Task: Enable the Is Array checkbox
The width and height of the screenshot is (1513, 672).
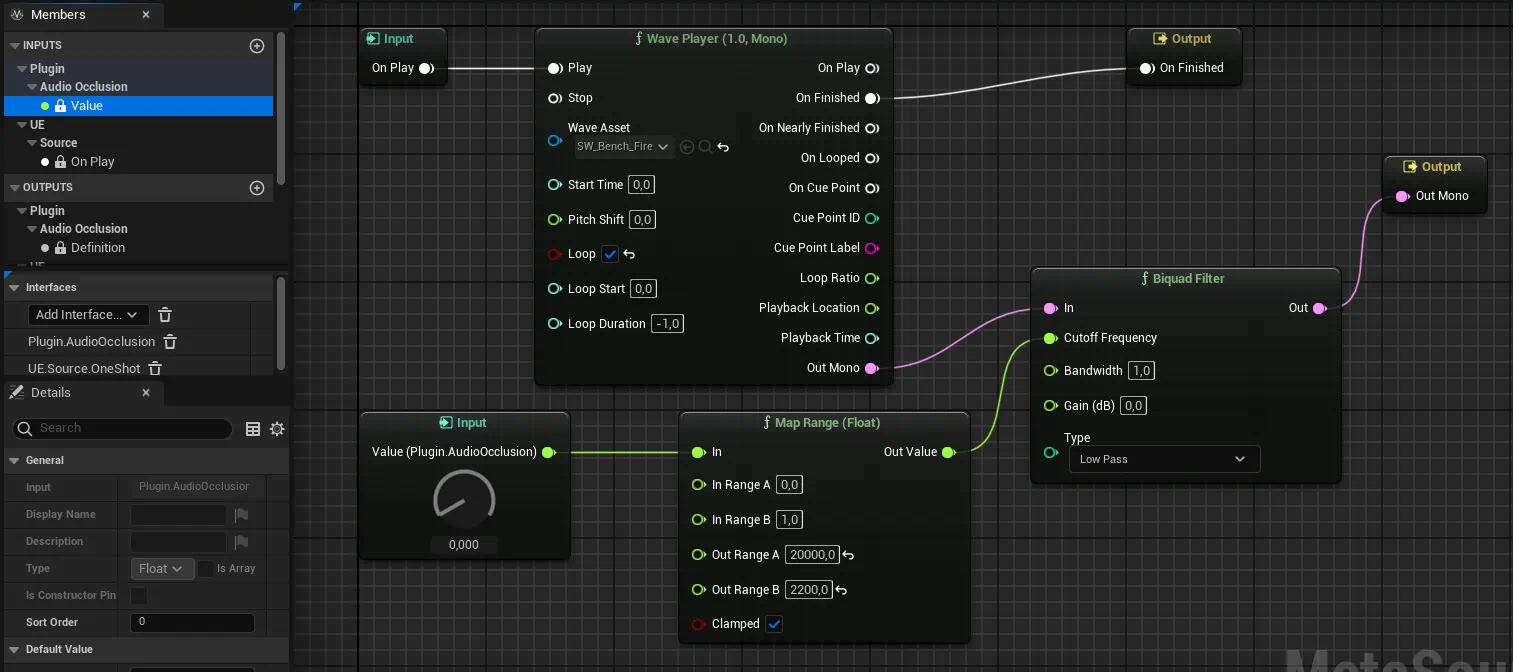Action: click(206, 569)
